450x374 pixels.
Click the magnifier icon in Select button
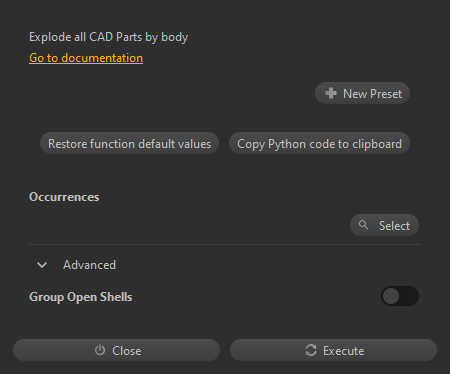(363, 225)
